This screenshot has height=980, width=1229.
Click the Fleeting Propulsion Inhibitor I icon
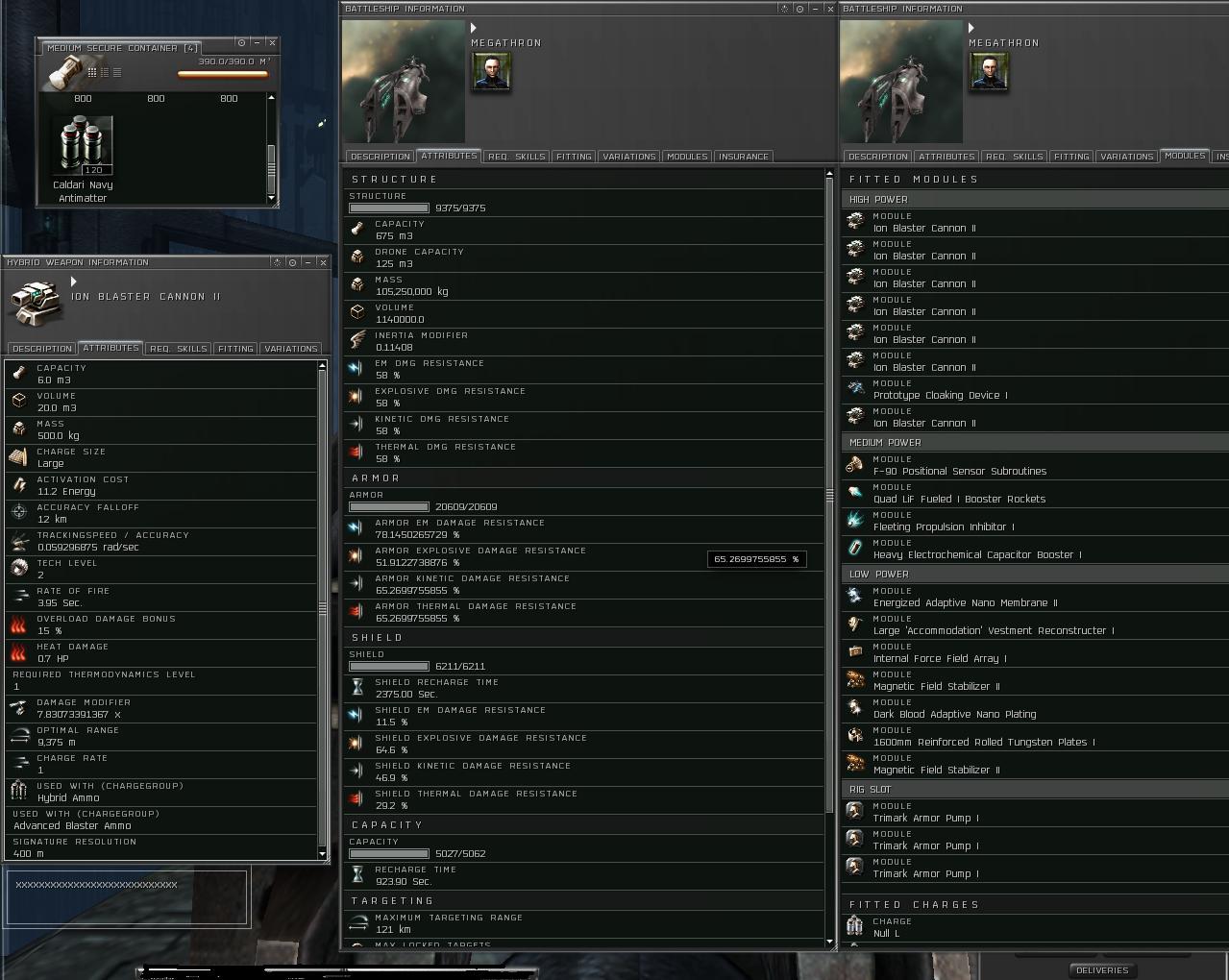coord(855,520)
